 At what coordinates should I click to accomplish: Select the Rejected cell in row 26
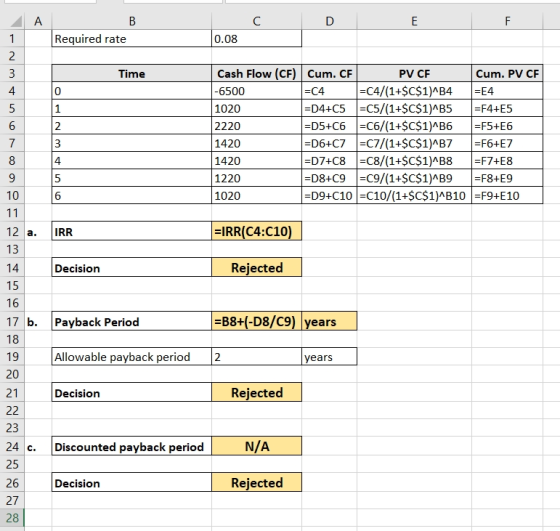click(256, 482)
